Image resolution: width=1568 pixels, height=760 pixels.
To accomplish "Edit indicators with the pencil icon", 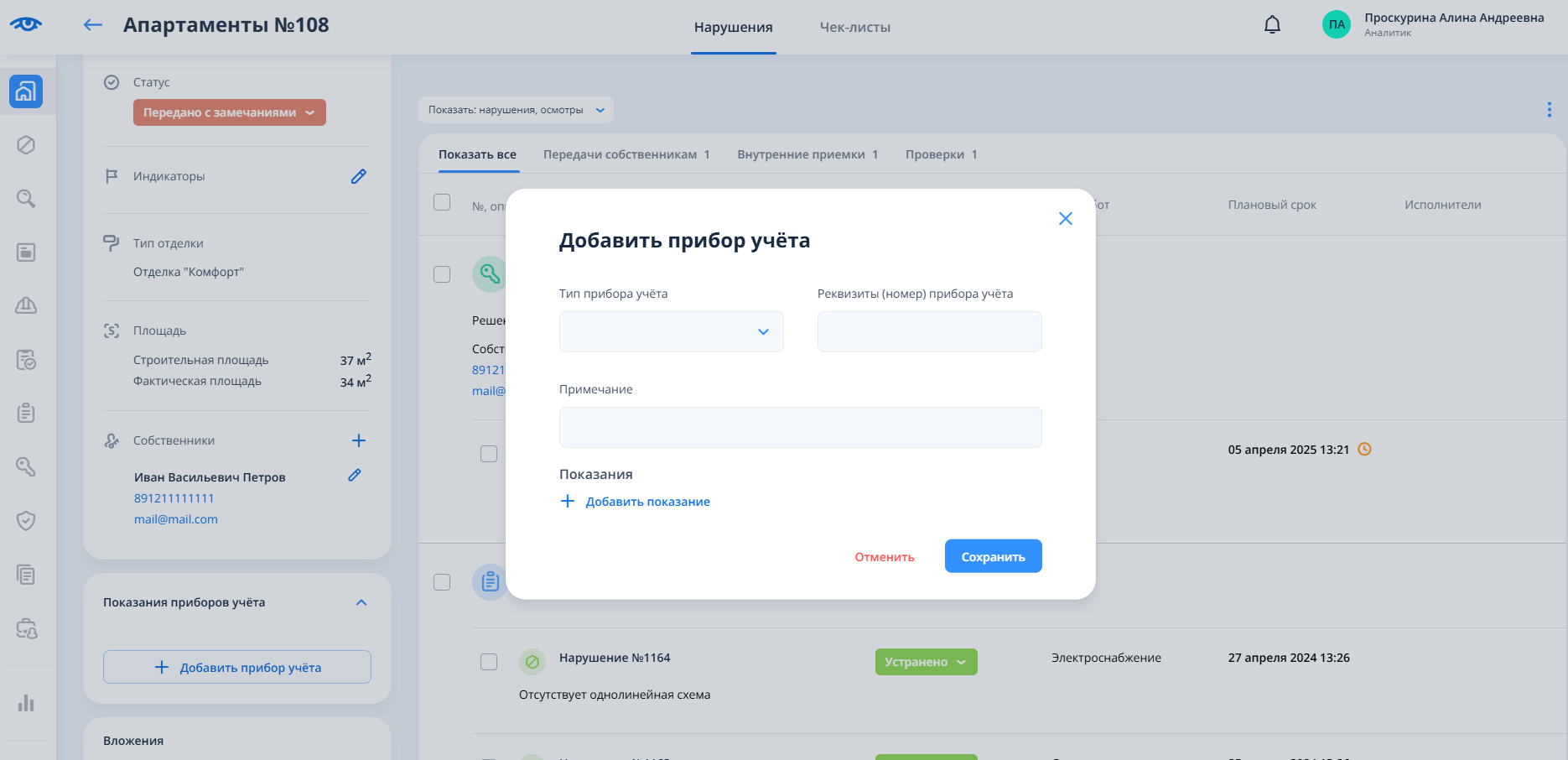I will tap(358, 176).
